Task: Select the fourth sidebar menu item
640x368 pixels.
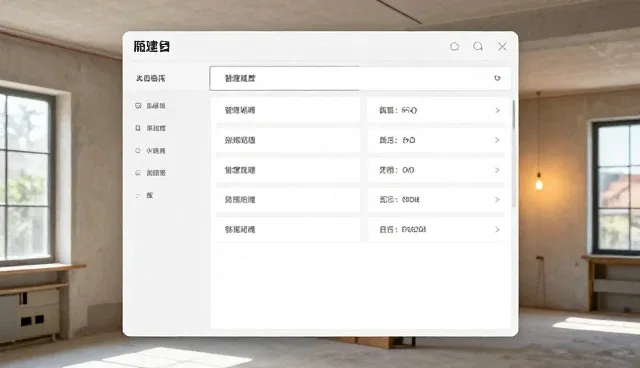Action: click(150, 173)
